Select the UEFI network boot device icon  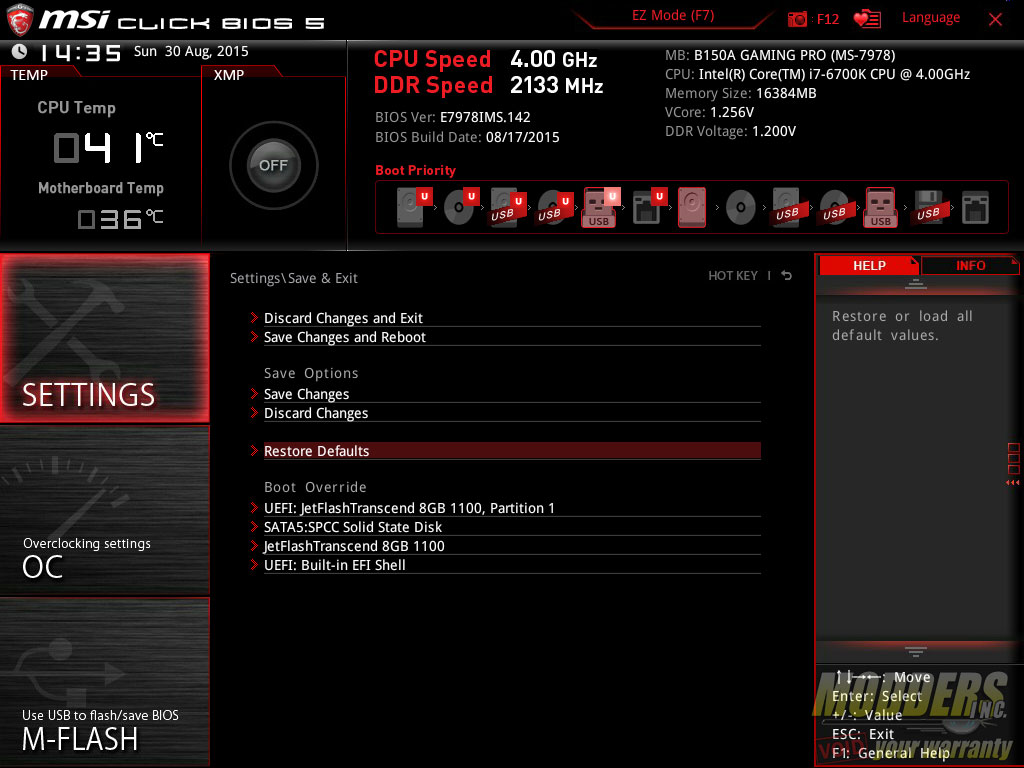tap(649, 206)
